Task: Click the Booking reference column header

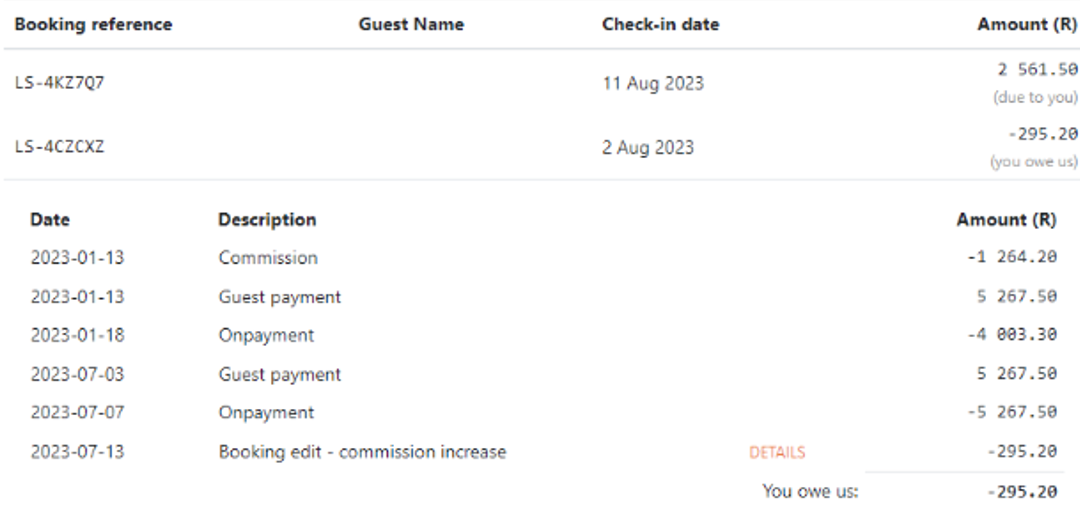Action: point(93,25)
